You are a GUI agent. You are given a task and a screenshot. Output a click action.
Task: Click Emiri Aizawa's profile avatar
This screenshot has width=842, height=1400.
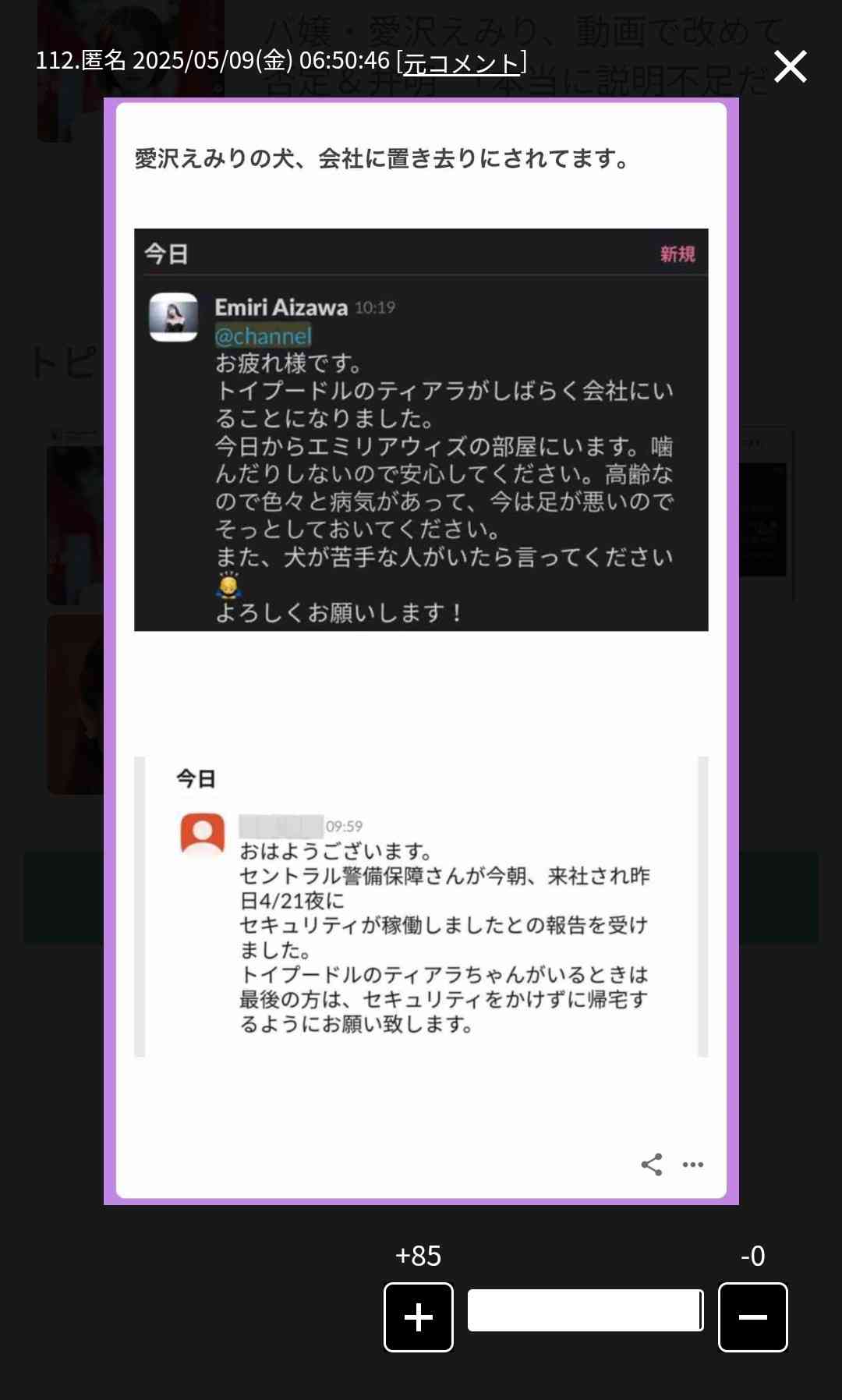[173, 317]
